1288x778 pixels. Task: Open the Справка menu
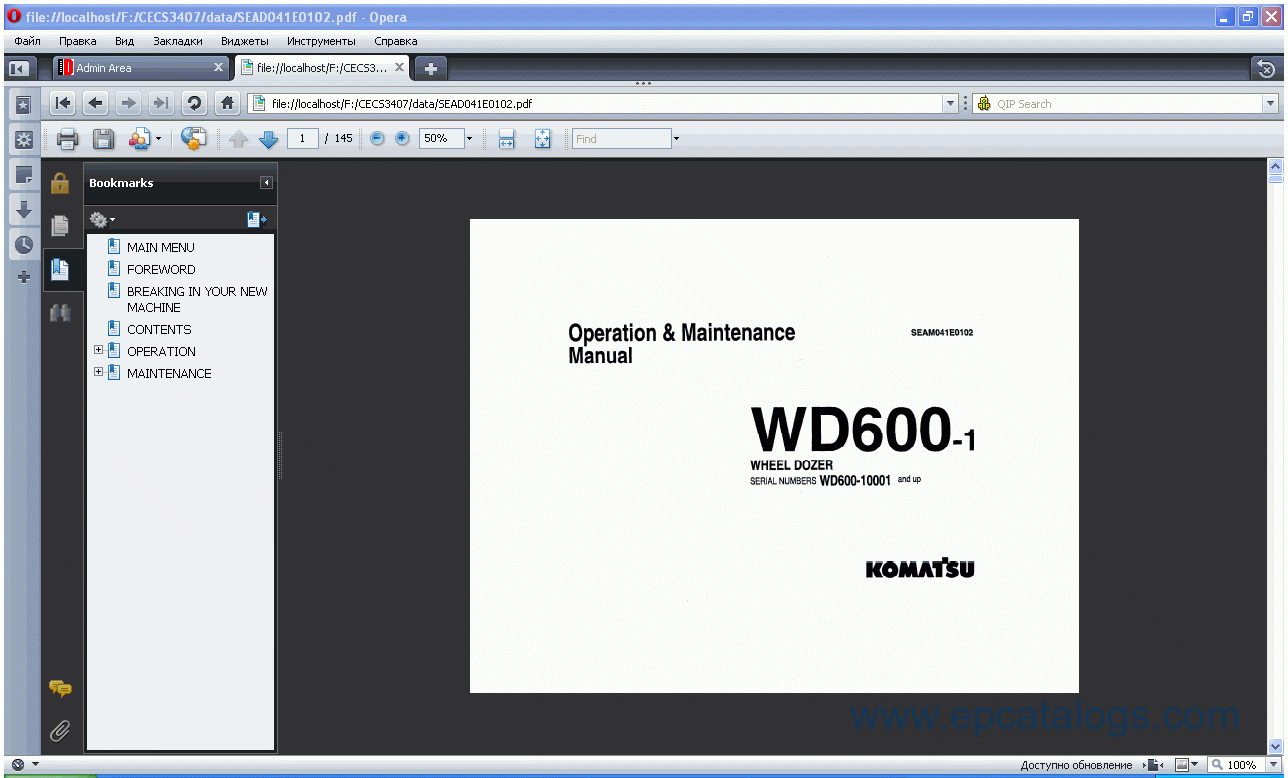pyautogui.click(x=396, y=41)
